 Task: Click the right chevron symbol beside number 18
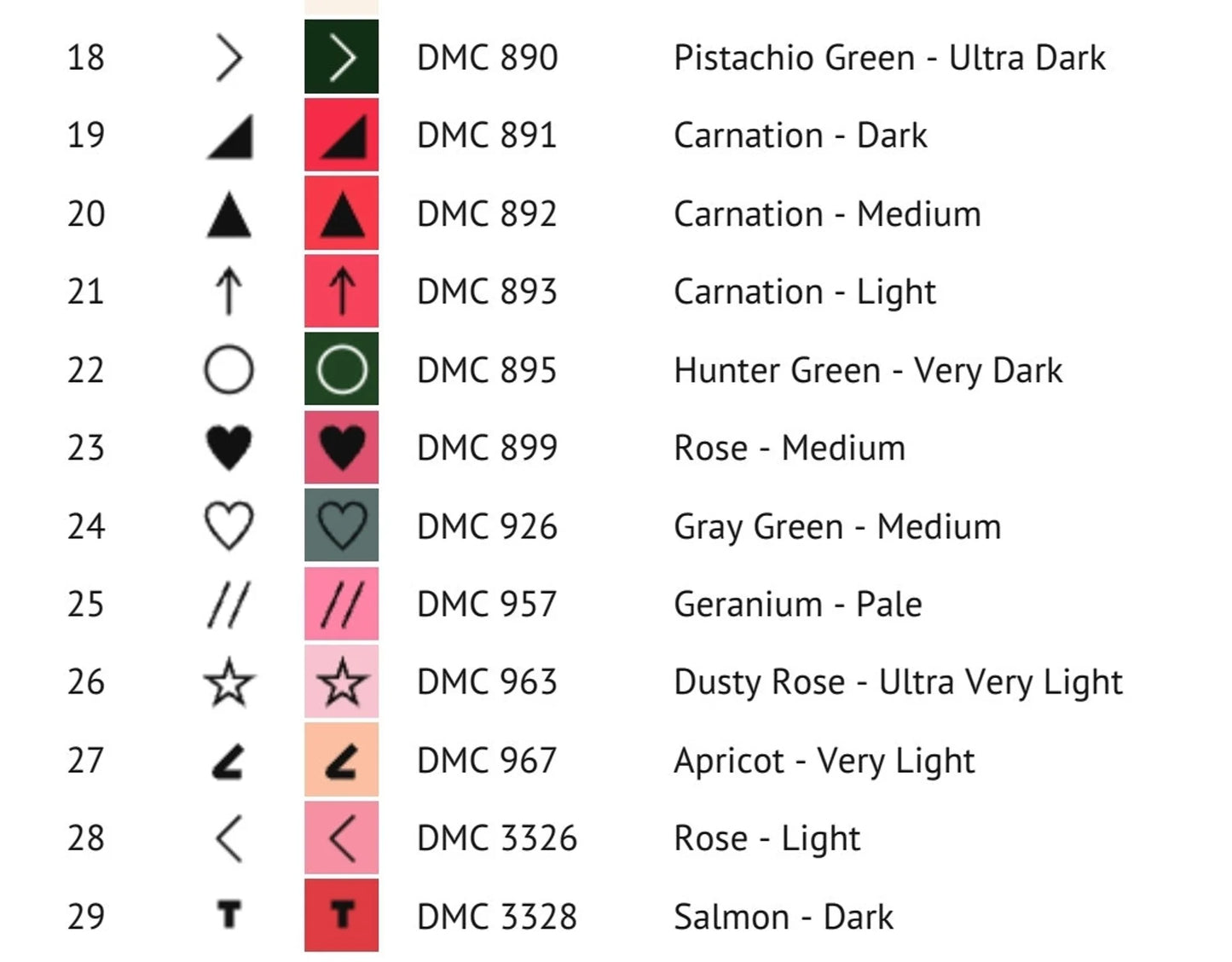click(228, 58)
